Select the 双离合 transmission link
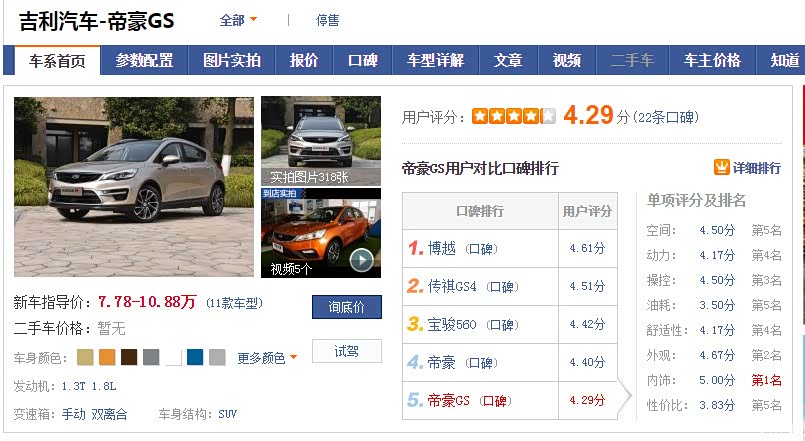 (109, 414)
